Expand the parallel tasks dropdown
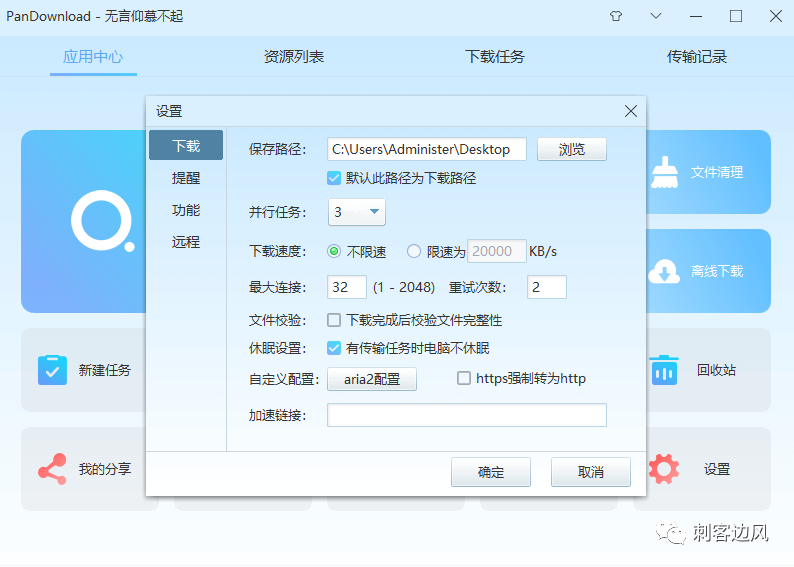Screen dimensions: 794x567 tap(357, 212)
